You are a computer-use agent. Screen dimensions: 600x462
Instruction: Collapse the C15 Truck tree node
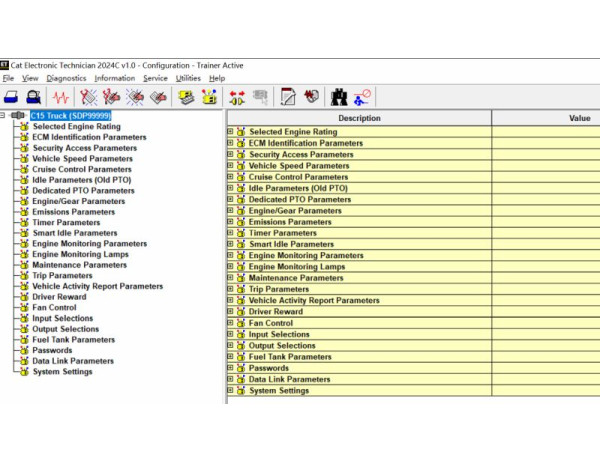(x=4, y=116)
